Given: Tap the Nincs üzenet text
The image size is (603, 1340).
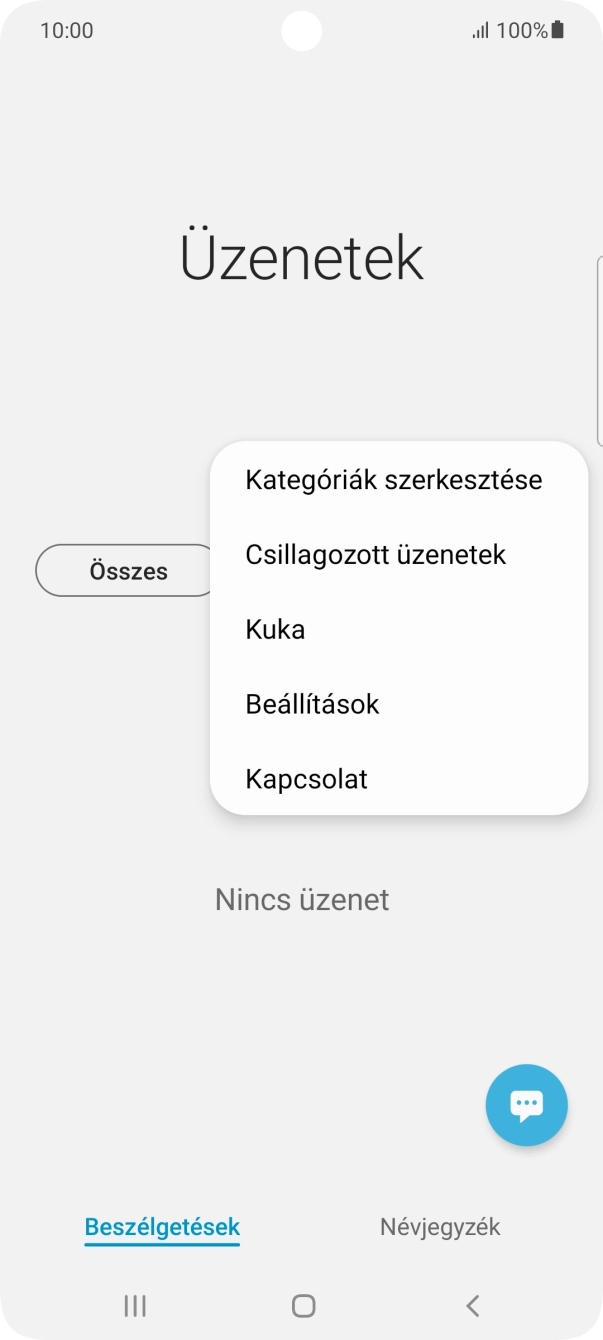Looking at the screenshot, I should coord(301,899).
